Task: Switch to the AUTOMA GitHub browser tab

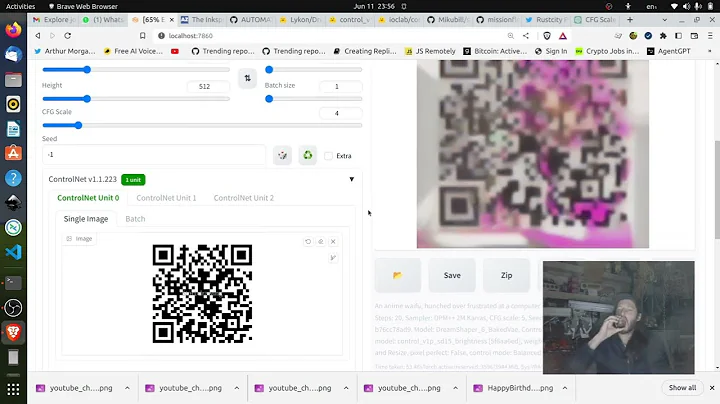Action: point(251,20)
